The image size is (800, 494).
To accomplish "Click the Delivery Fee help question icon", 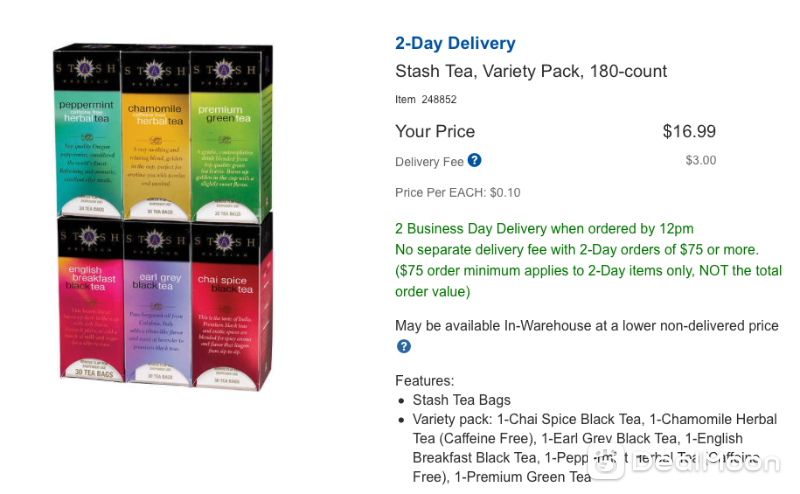I will [x=474, y=160].
